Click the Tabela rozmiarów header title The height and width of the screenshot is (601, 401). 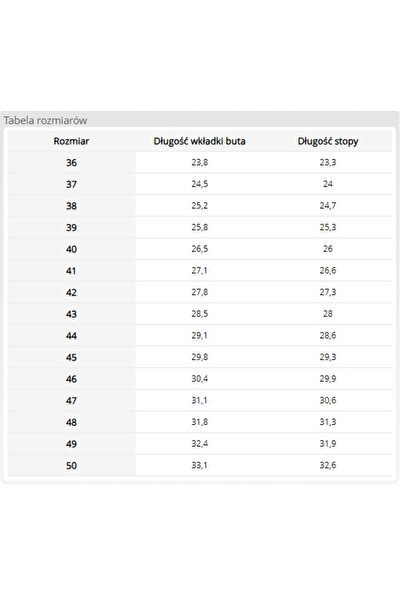tap(45, 120)
